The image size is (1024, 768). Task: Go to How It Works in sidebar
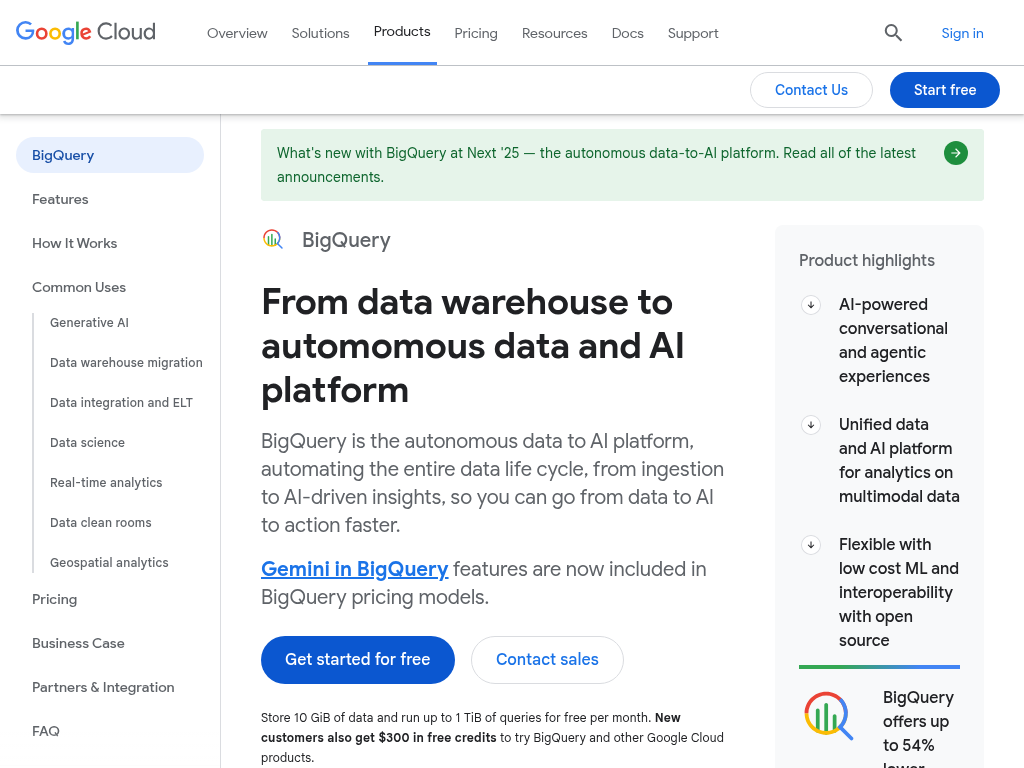(74, 243)
